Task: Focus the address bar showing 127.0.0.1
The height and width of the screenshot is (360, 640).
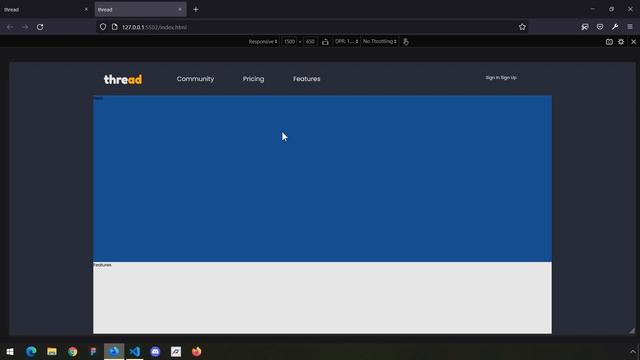Action: 312,27
